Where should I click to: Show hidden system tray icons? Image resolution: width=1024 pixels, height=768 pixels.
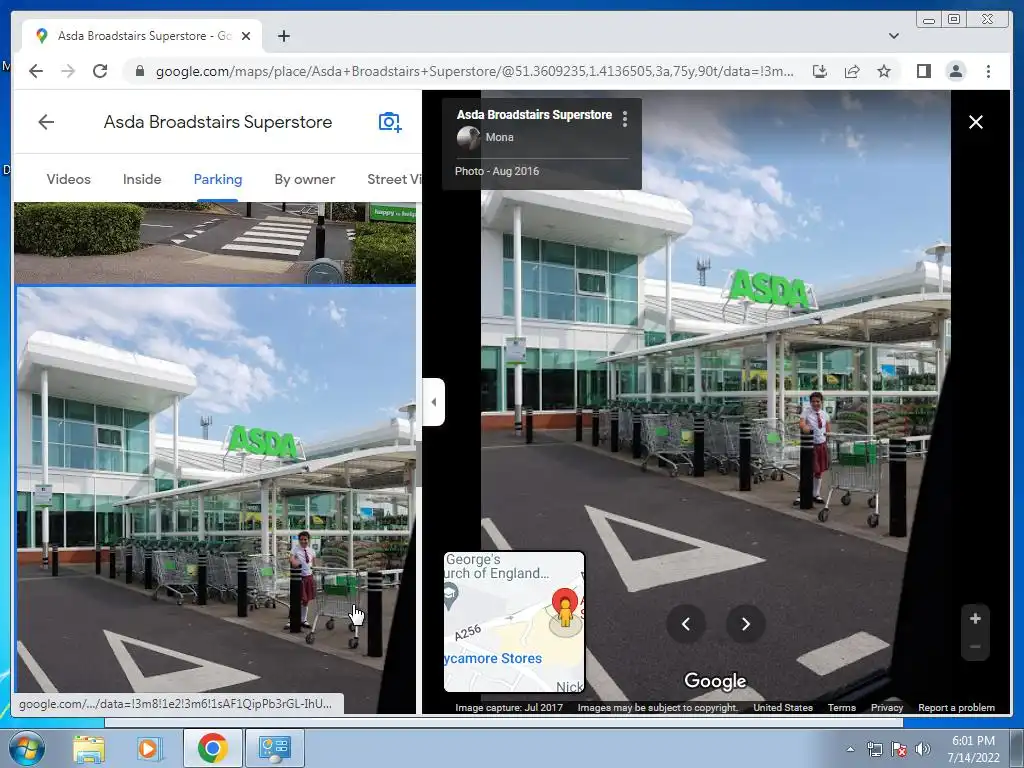point(850,750)
